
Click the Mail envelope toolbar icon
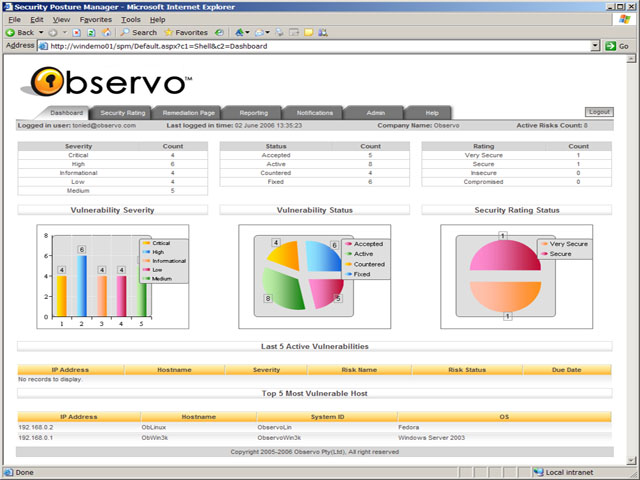(259, 33)
